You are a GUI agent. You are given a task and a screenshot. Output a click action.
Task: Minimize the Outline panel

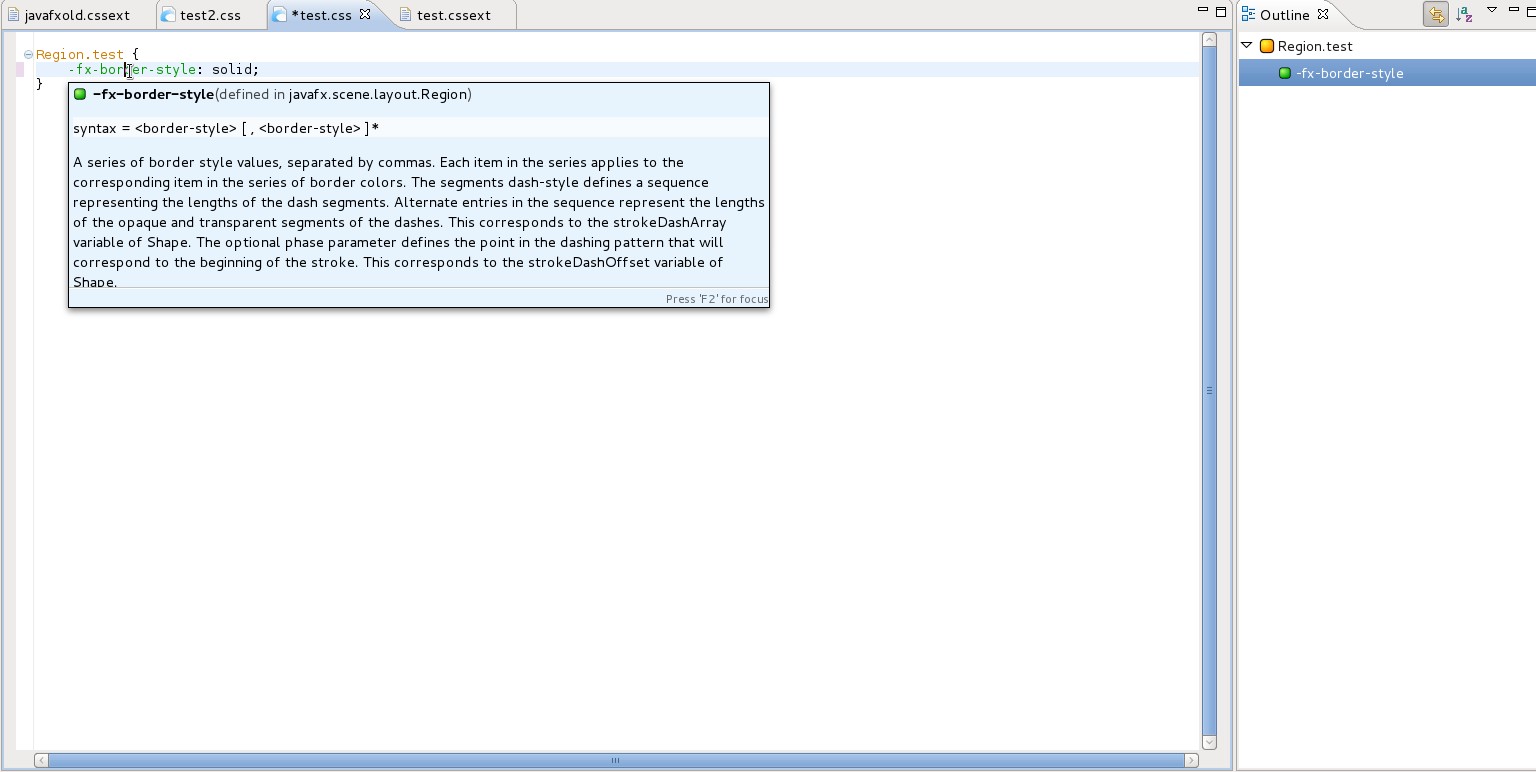coord(1515,10)
